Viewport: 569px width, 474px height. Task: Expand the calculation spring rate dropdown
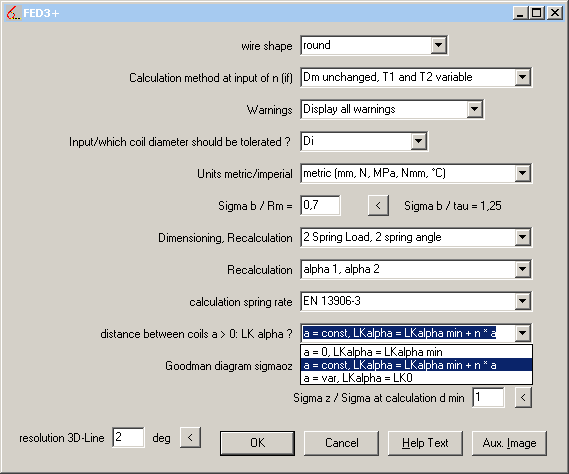point(523,301)
